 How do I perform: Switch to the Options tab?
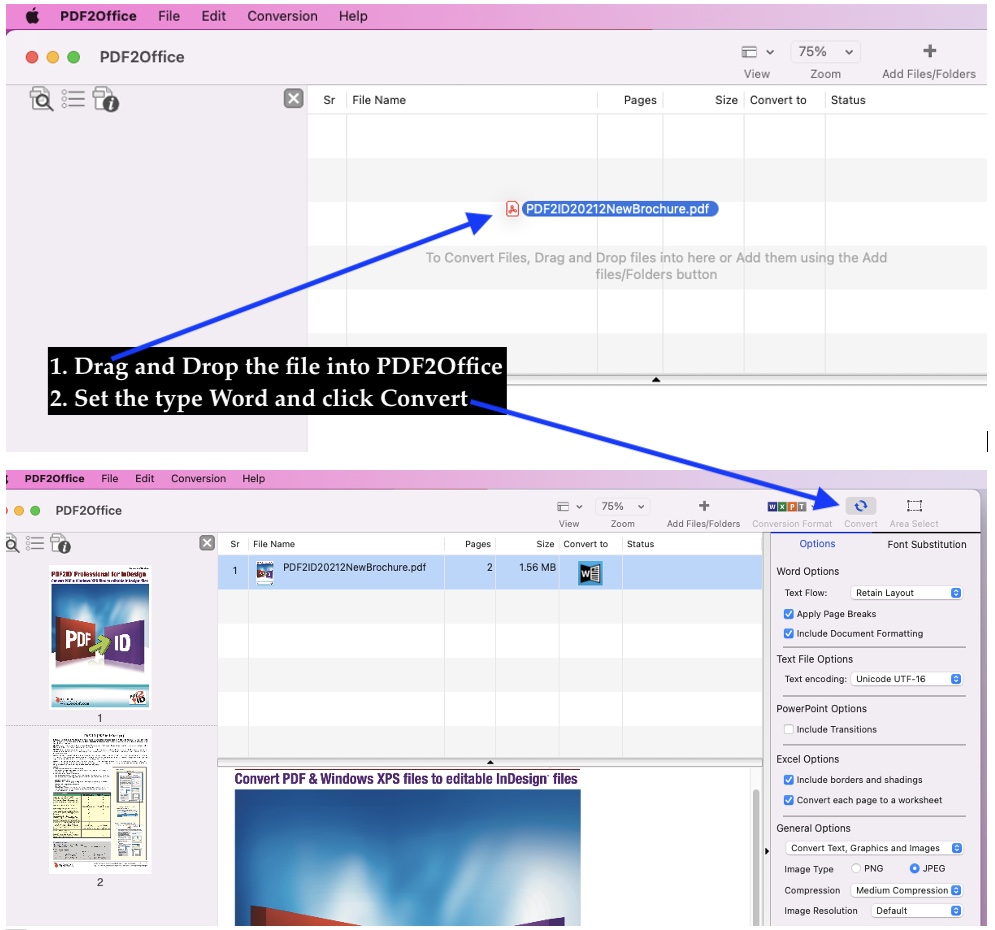point(817,544)
